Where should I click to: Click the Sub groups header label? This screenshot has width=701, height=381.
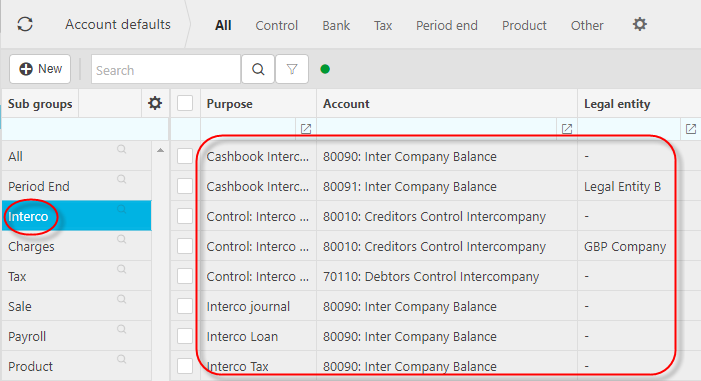[40, 104]
